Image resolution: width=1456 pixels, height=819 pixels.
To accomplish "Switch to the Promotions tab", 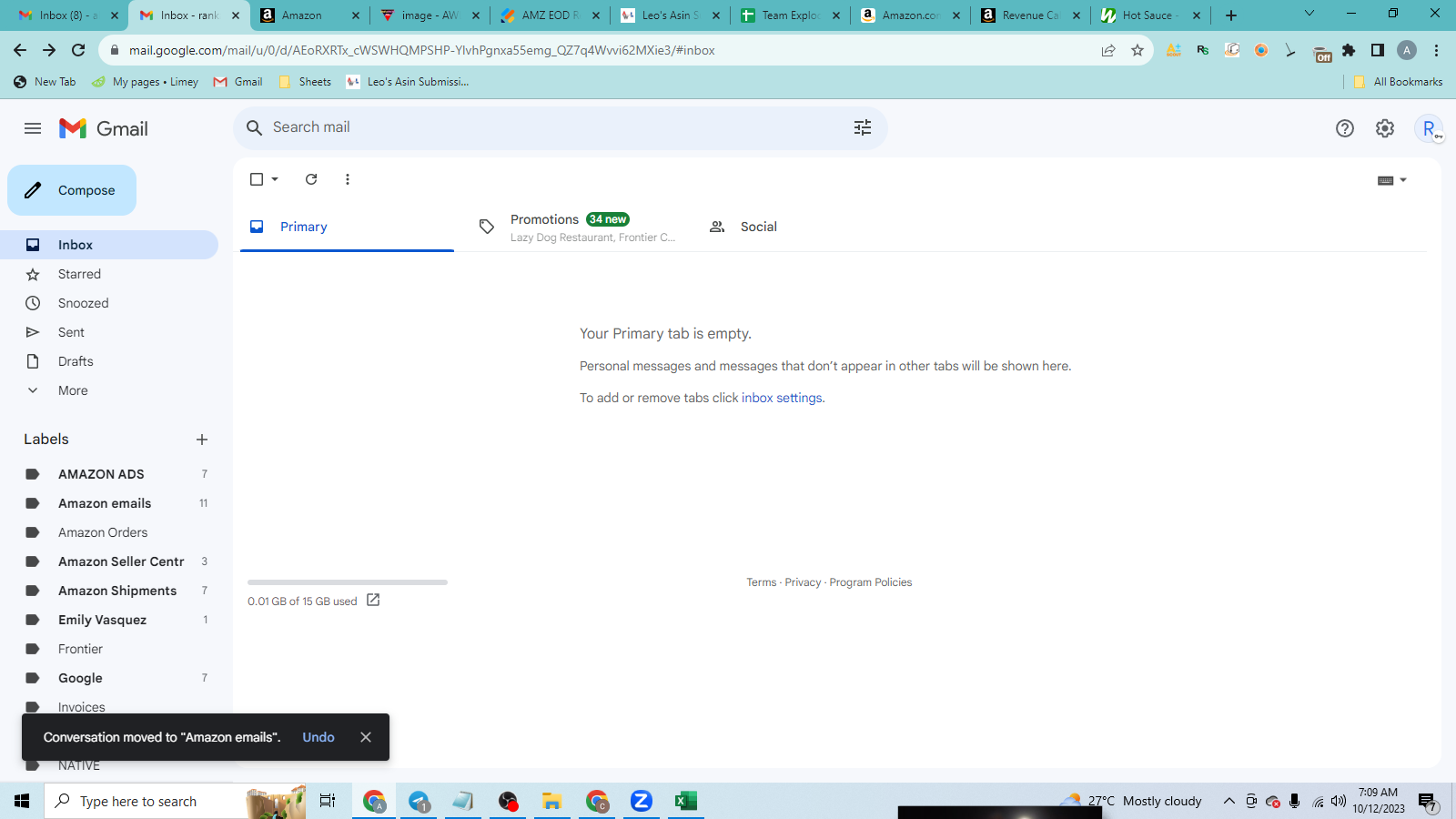I will (x=577, y=227).
